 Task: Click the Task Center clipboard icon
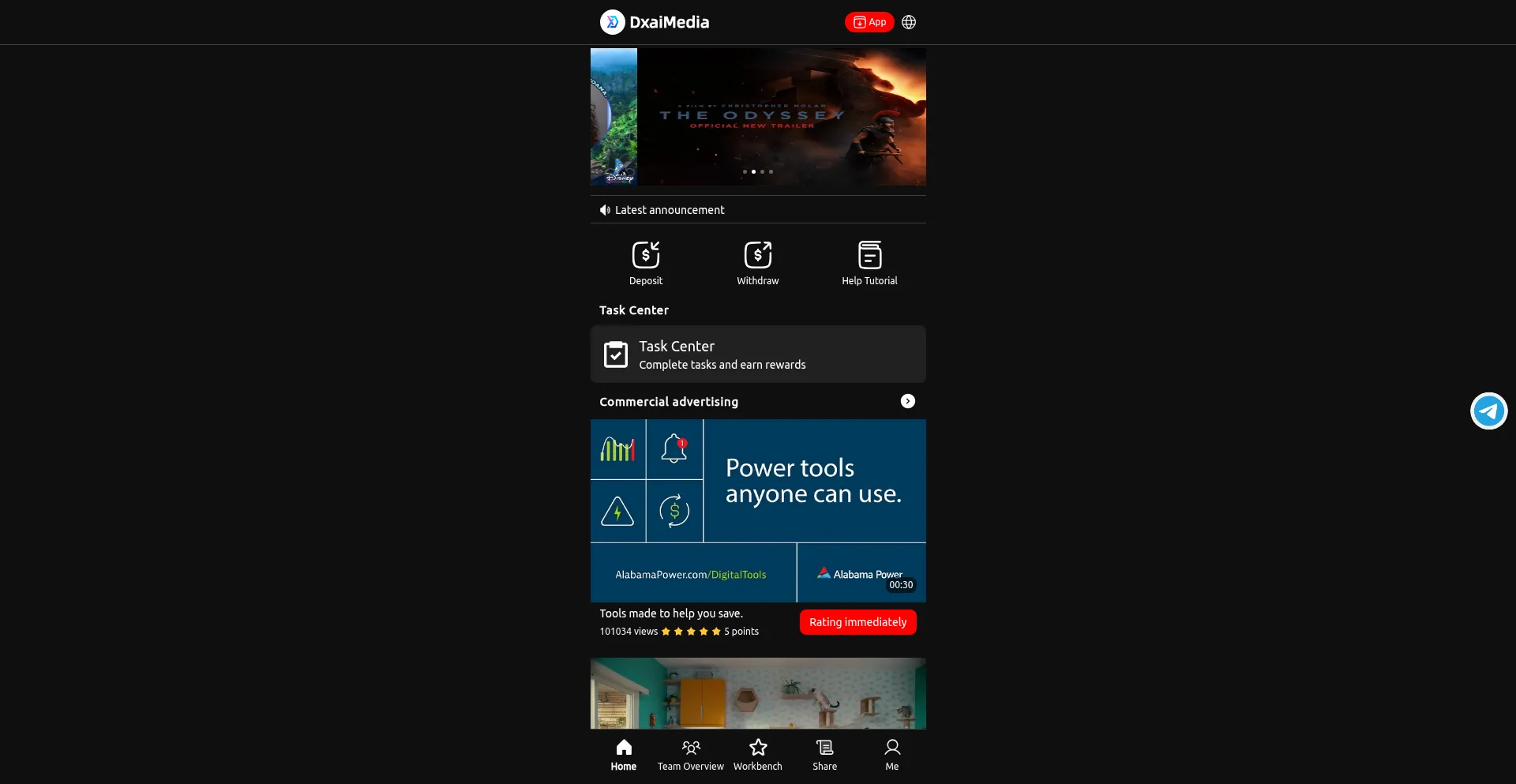pos(616,354)
